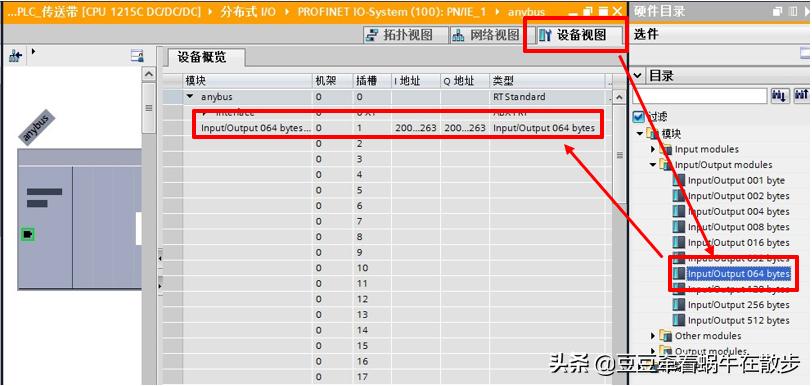
Task: Click the 类型 column header
Action: [547, 81]
